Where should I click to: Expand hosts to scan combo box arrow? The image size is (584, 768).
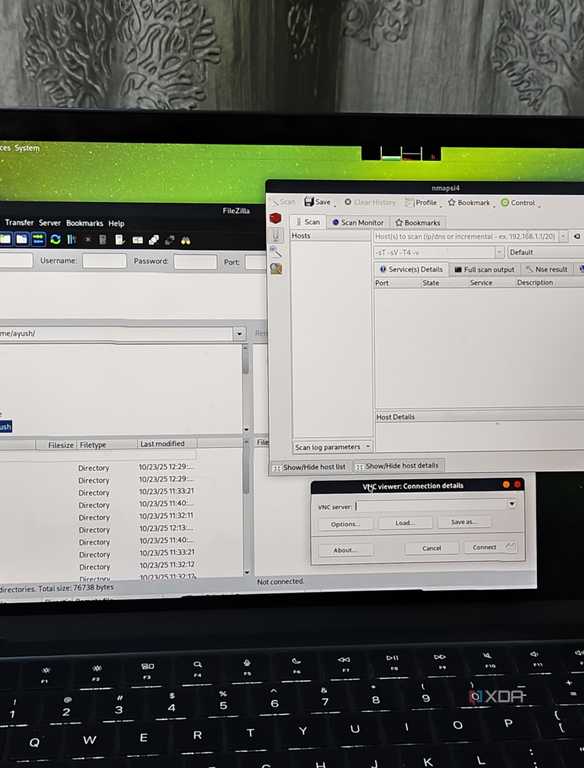[x=563, y=237]
